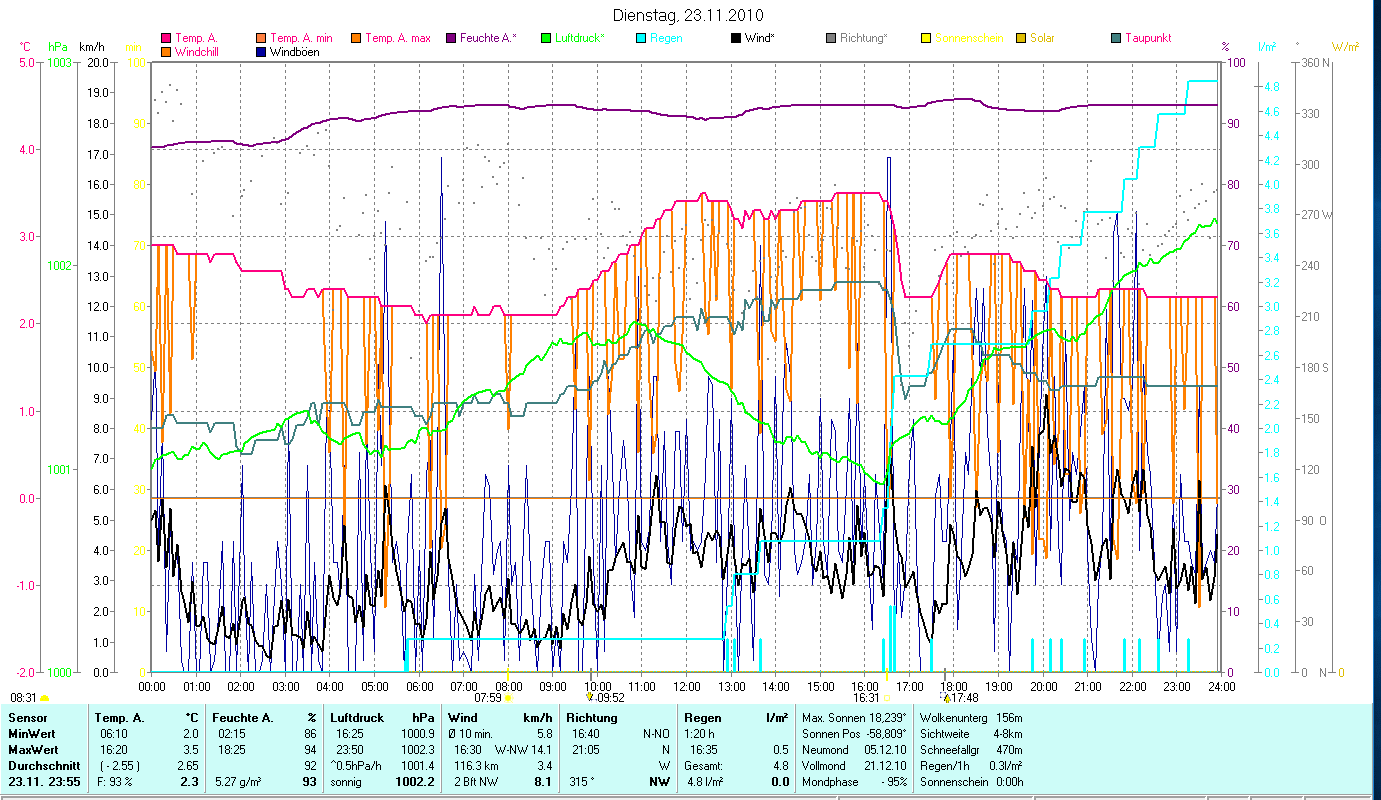Select the 16:31 marker below the time axis

click(866, 698)
